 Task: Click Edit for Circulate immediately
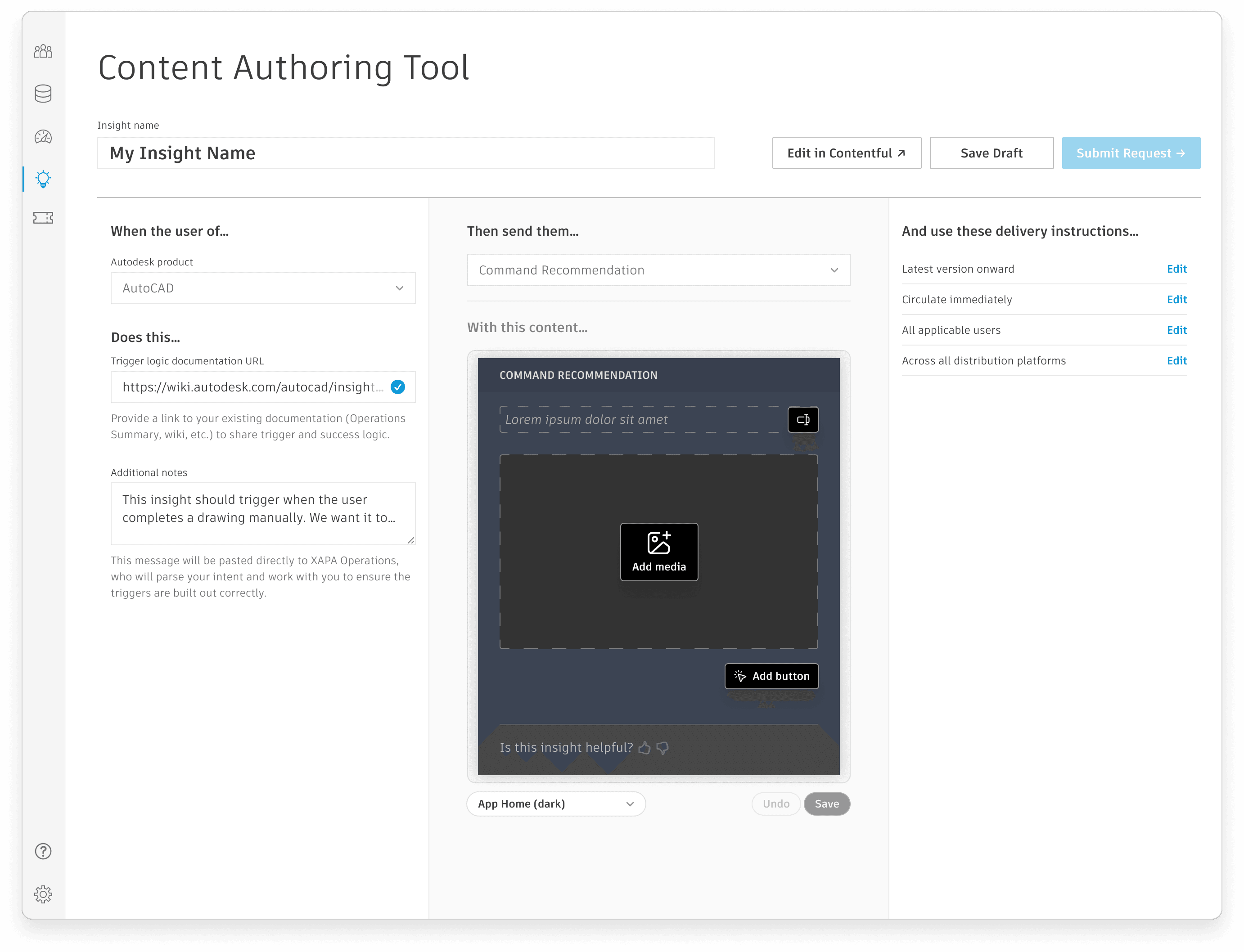(x=1176, y=299)
